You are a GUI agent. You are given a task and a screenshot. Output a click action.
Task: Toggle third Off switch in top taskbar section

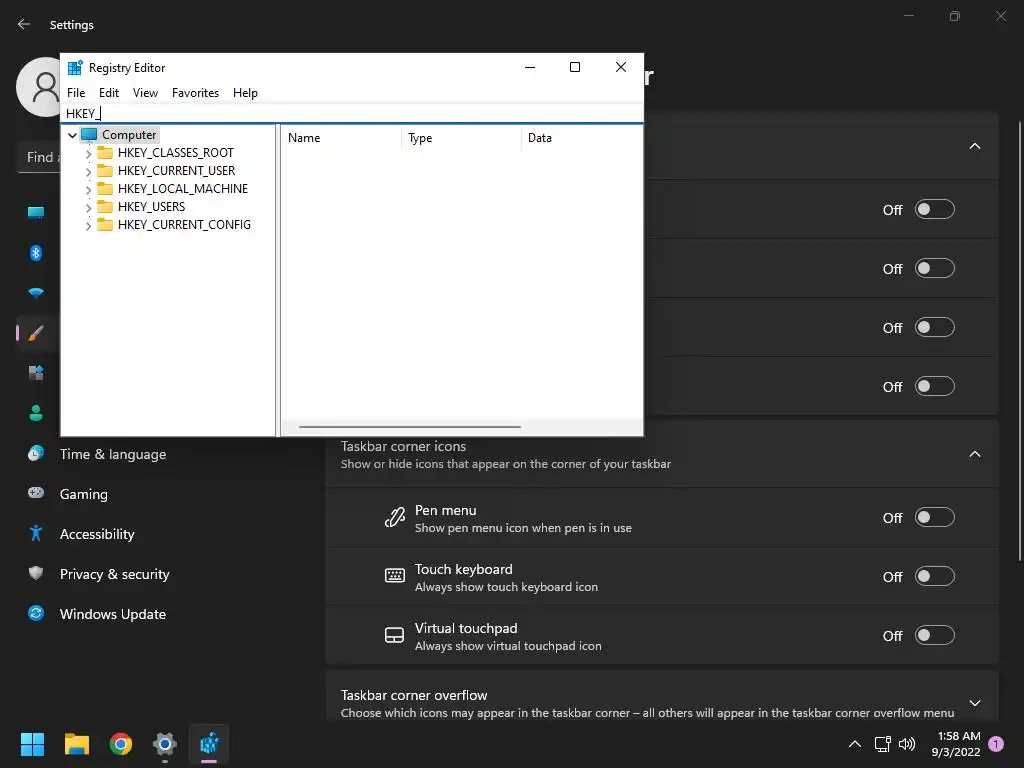tap(934, 327)
